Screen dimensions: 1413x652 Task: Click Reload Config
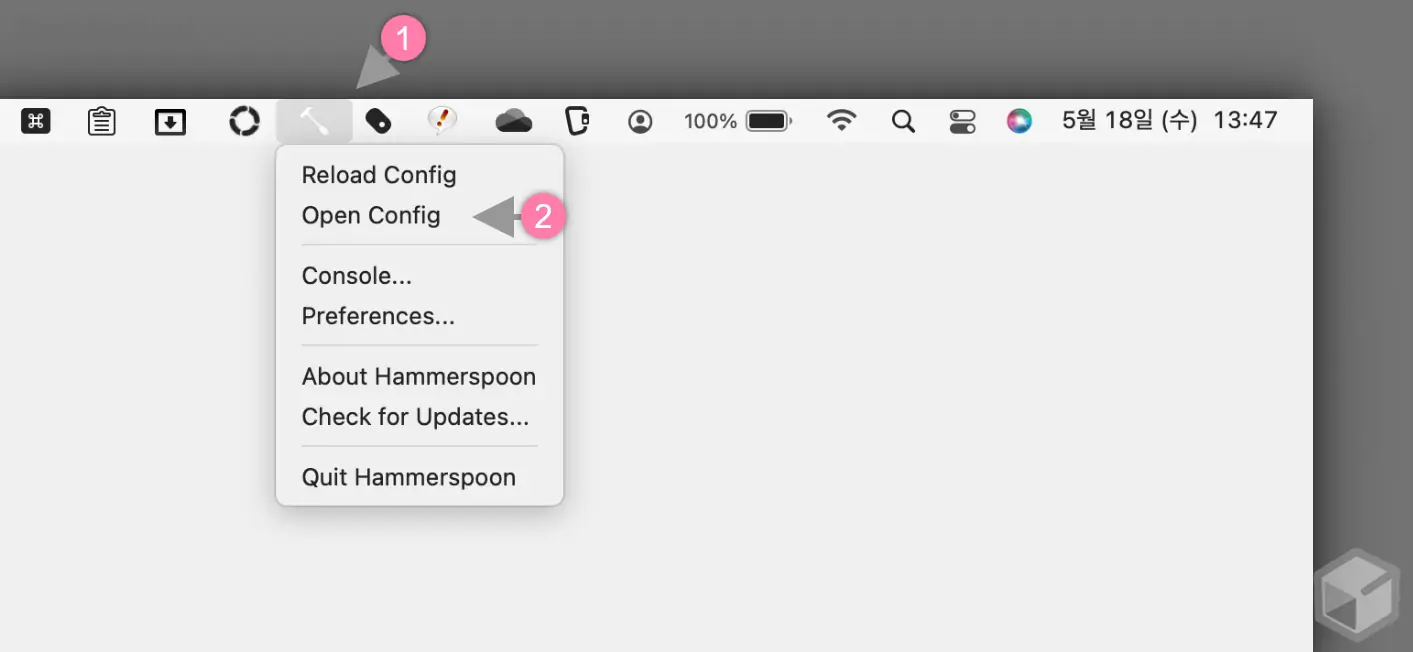pyautogui.click(x=379, y=174)
